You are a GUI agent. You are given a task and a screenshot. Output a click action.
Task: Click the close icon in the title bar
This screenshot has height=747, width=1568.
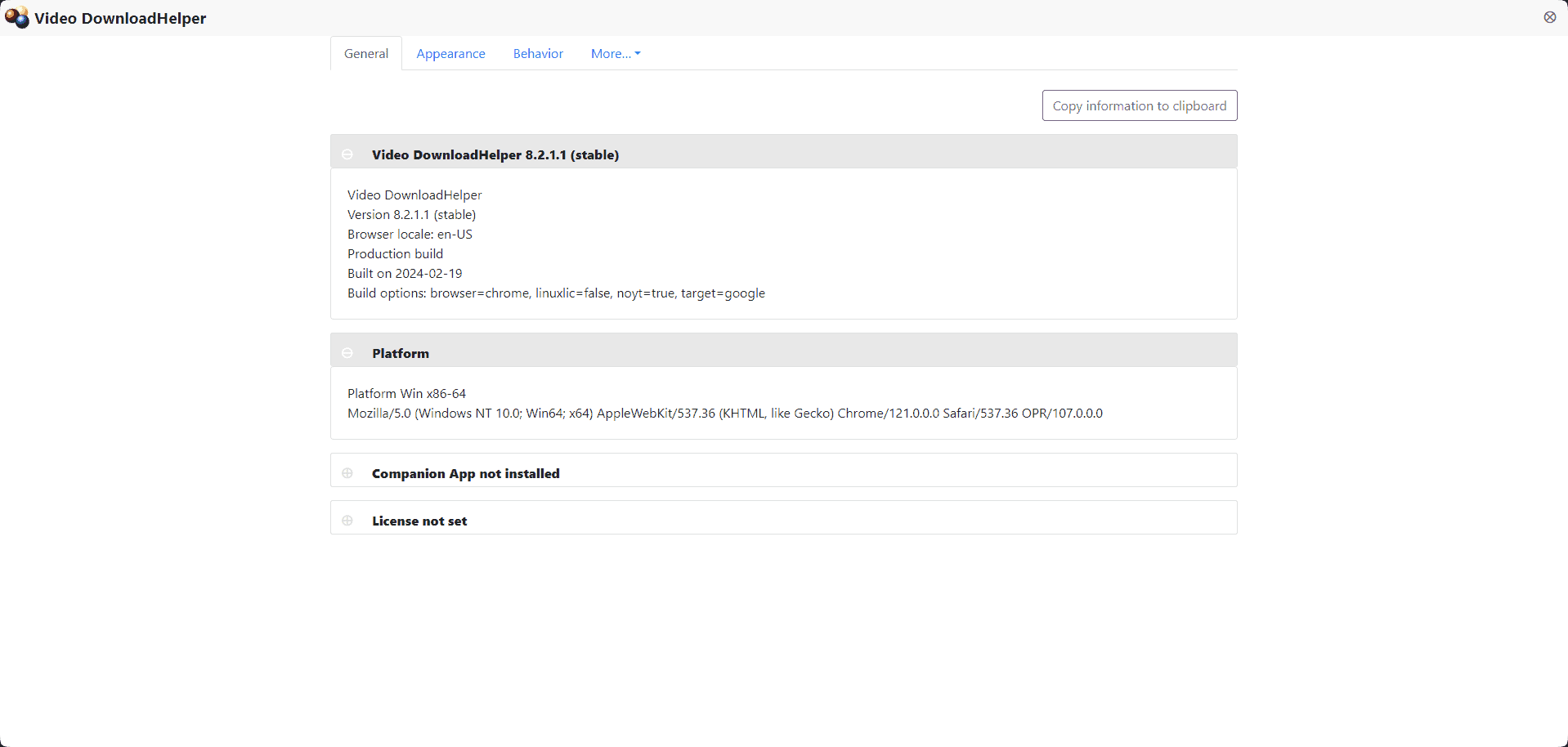1550,17
